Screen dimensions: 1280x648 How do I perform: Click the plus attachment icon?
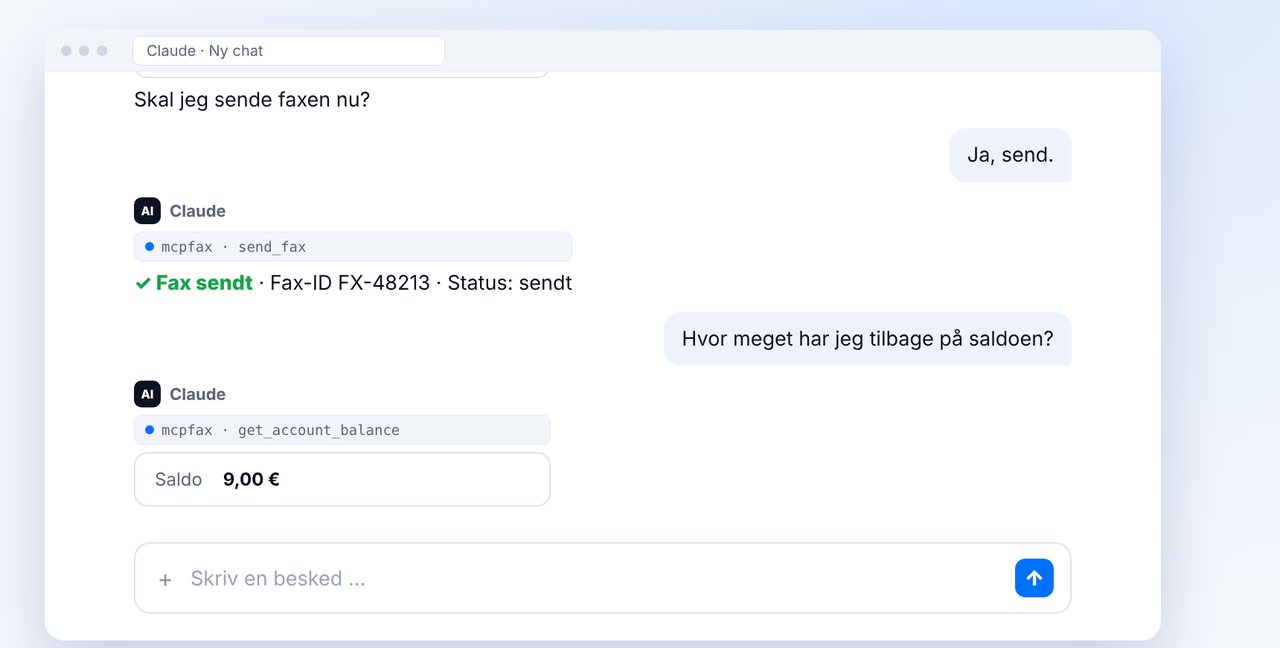(x=165, y=579)
